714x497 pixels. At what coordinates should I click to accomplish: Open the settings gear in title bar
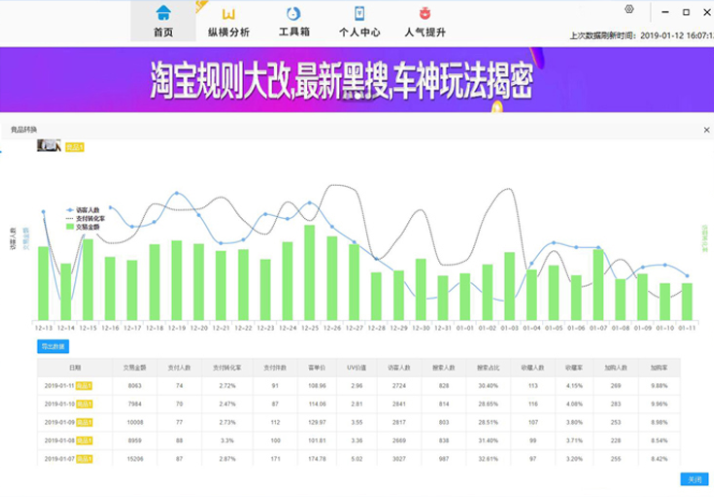(629, 10)
